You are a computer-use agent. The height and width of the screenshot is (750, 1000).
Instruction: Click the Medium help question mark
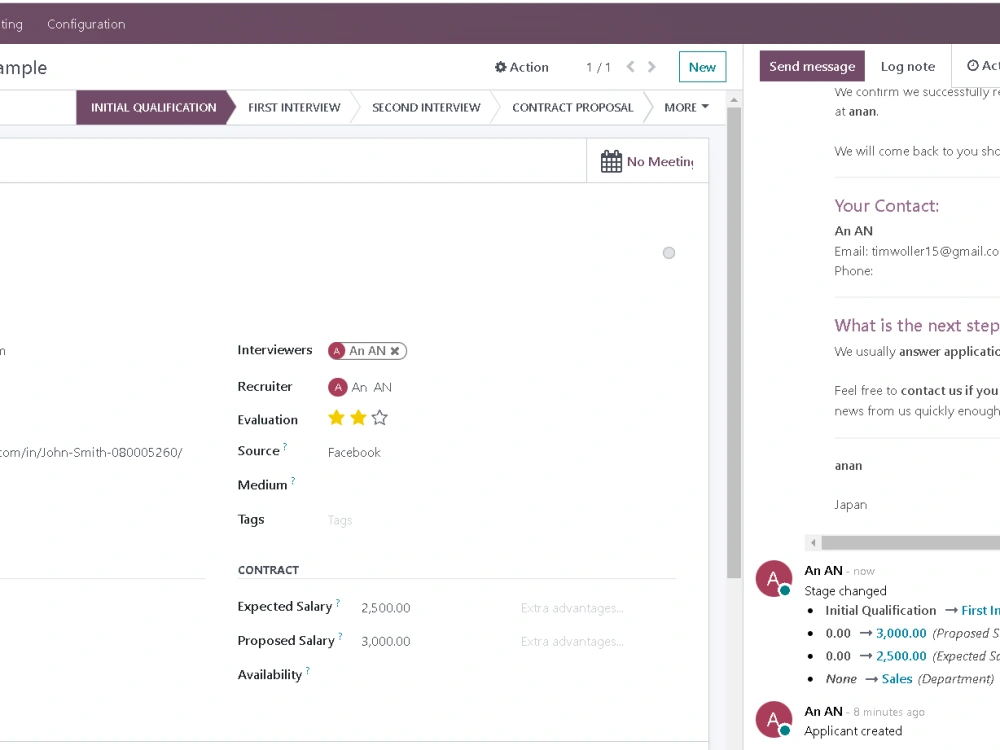click(x=293, y=480)
